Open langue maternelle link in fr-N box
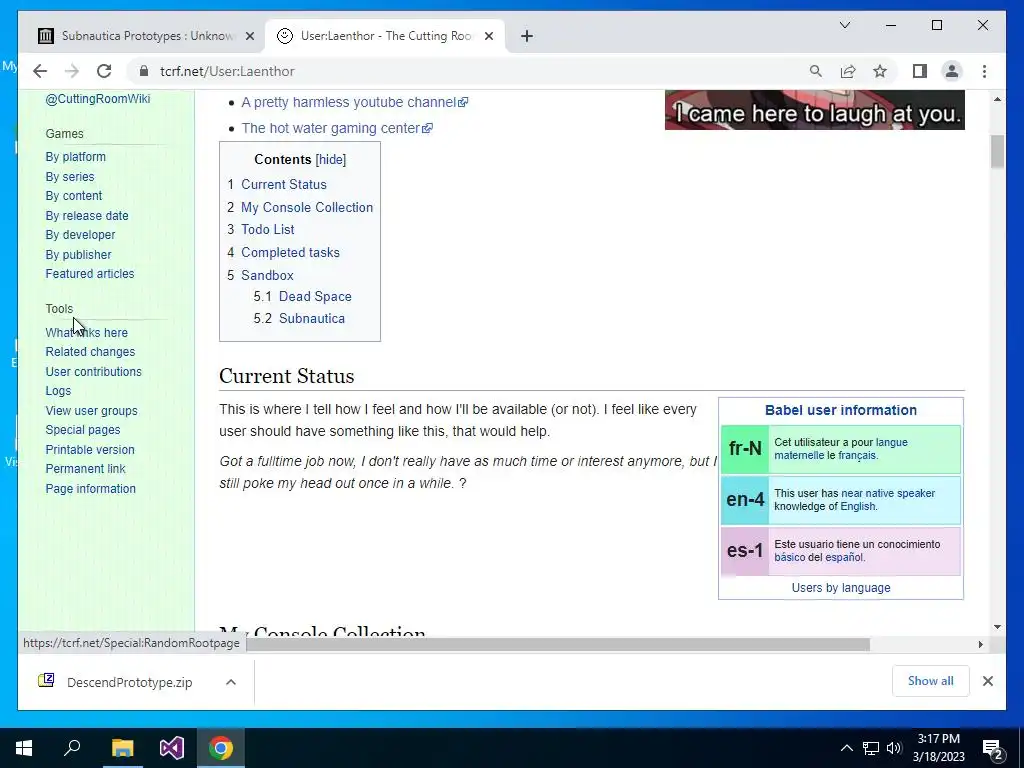 click(841, 449)
